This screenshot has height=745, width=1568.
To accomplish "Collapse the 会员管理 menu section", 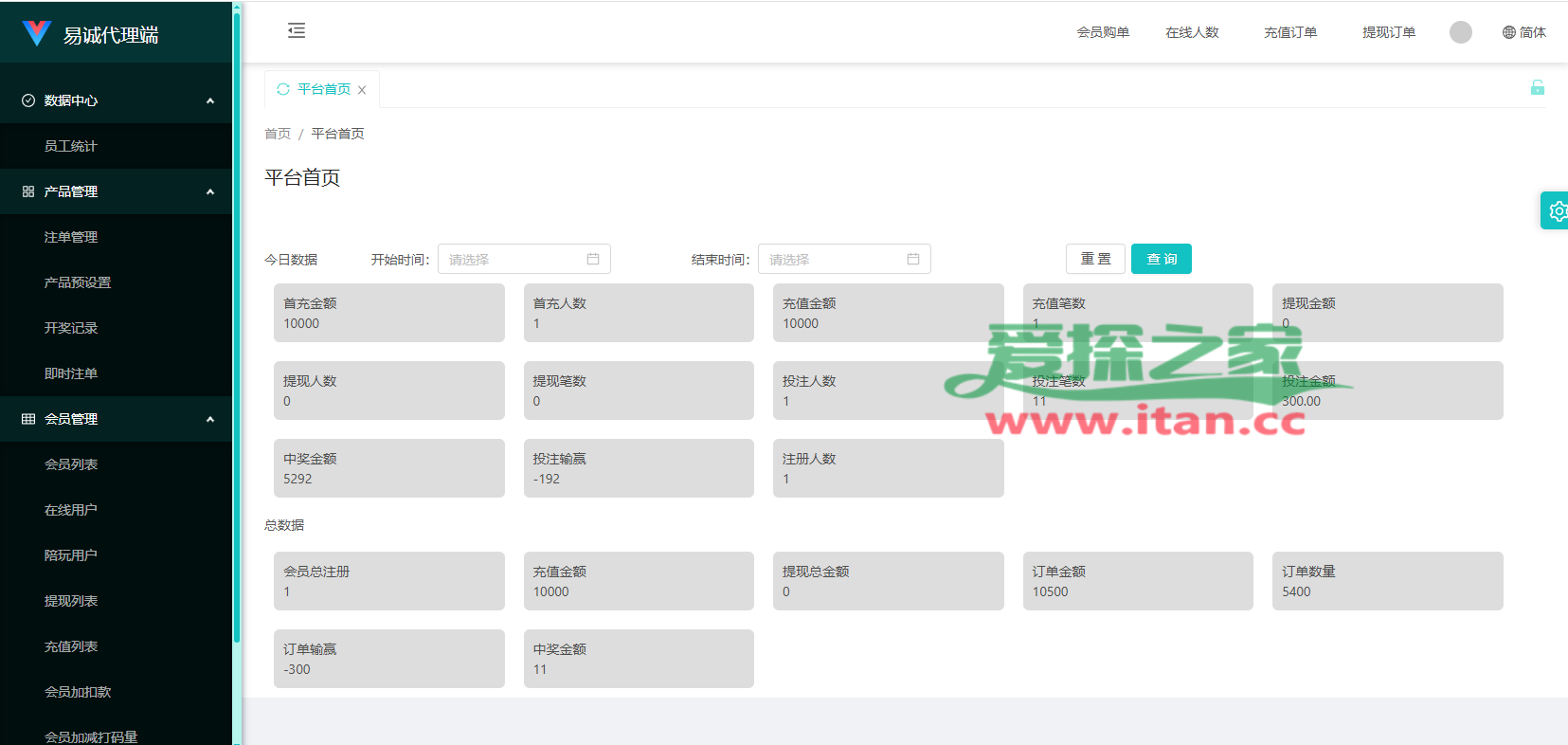I will click(210, 419).
